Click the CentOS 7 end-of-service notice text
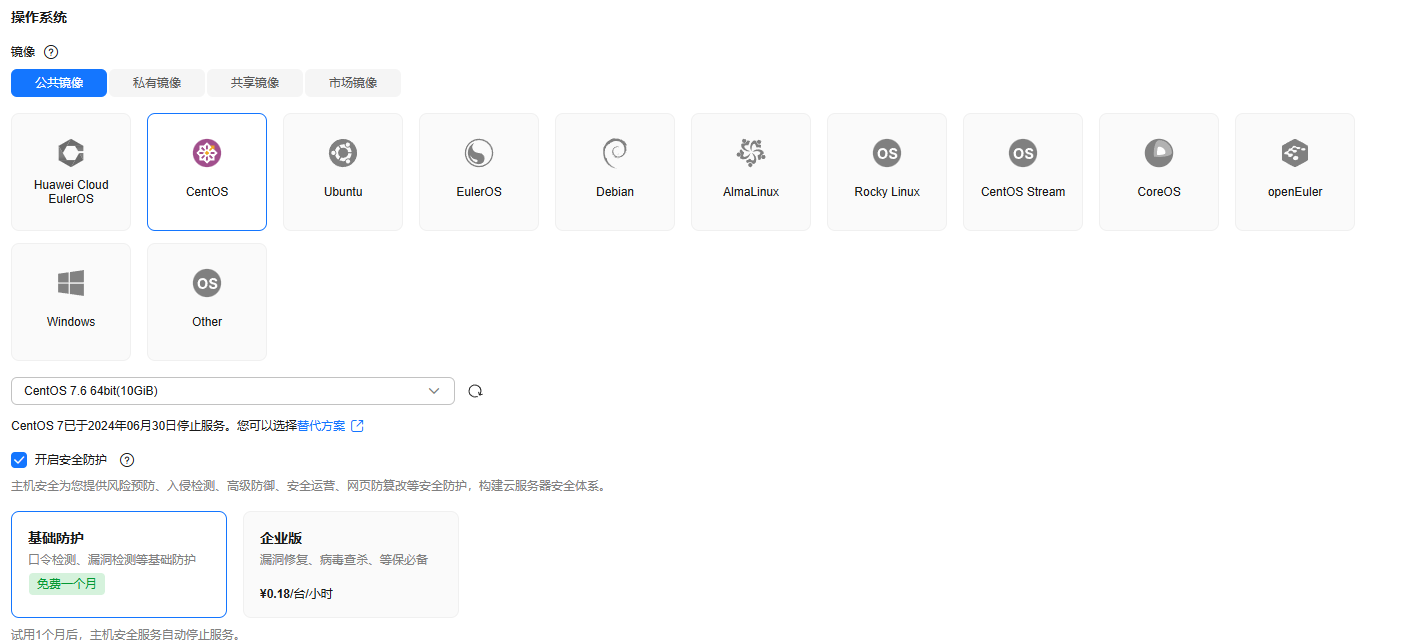The height and width of the screenshot is (643, 1414). pos(154,426)
